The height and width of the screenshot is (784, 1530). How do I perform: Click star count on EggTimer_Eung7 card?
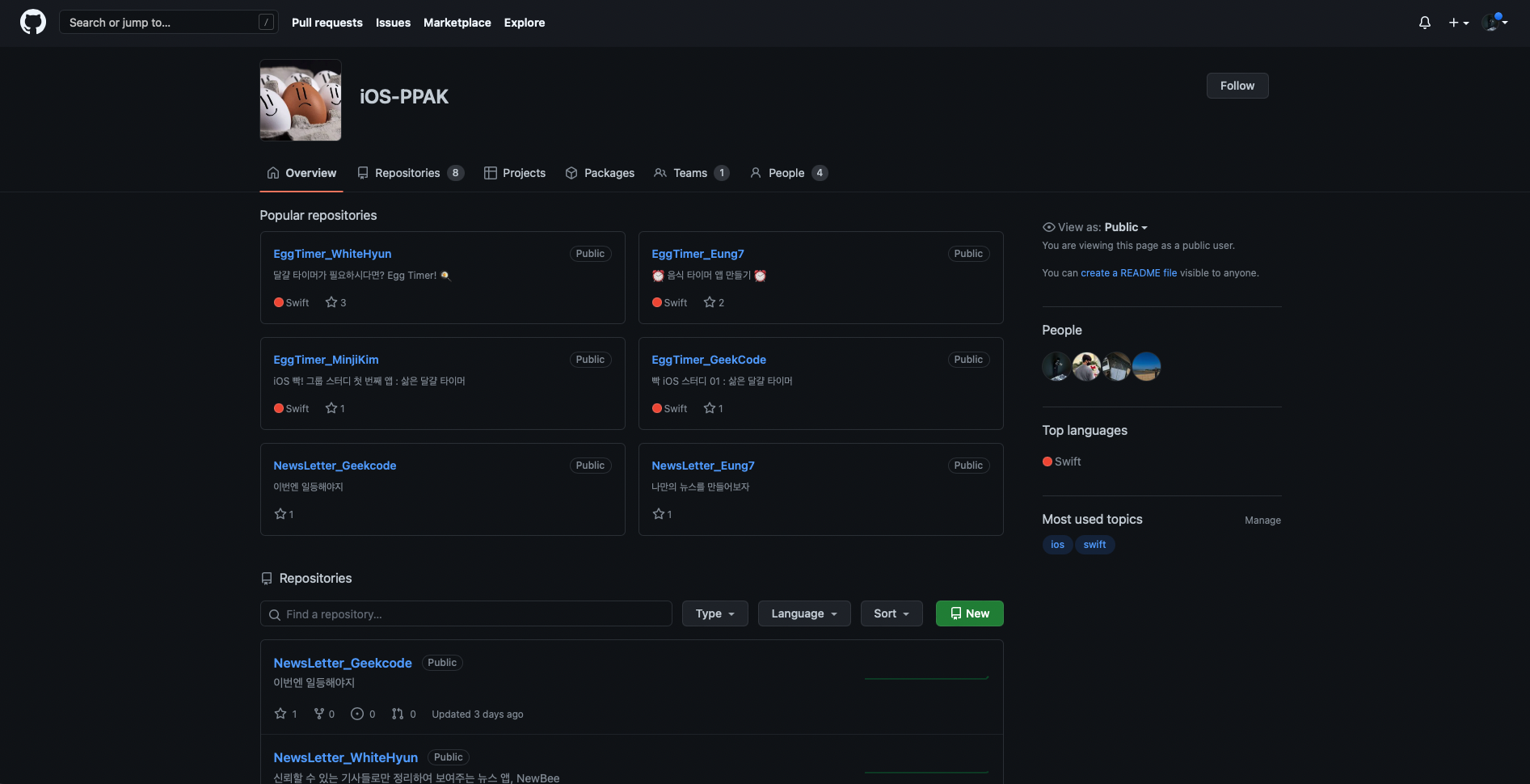coord(714,302)
